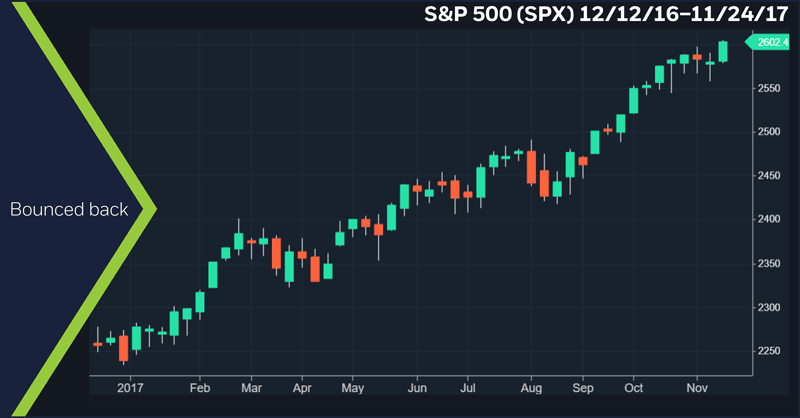800x418 pixels.
Task: Select the Nov label on the date axis
Action: [x=698, y=386]
